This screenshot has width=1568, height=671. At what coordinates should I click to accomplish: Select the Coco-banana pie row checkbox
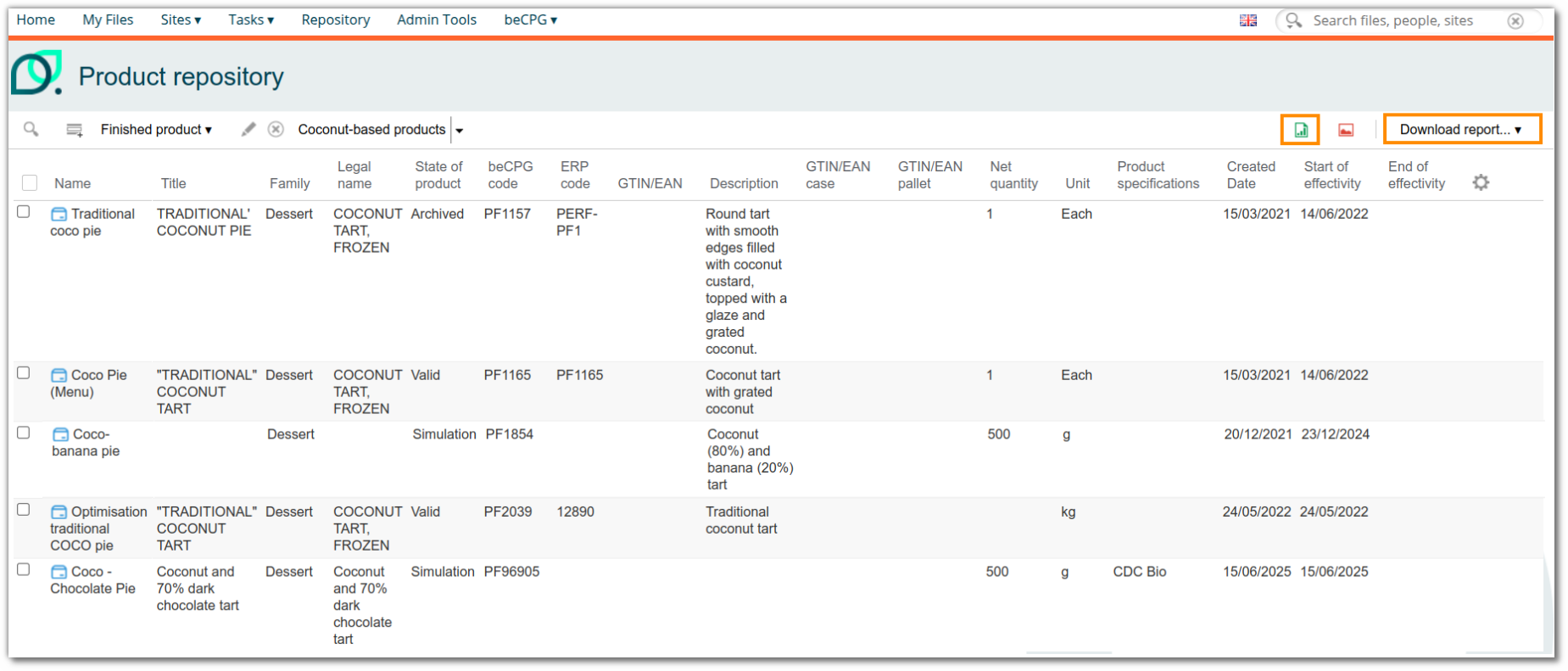[24, 433]
